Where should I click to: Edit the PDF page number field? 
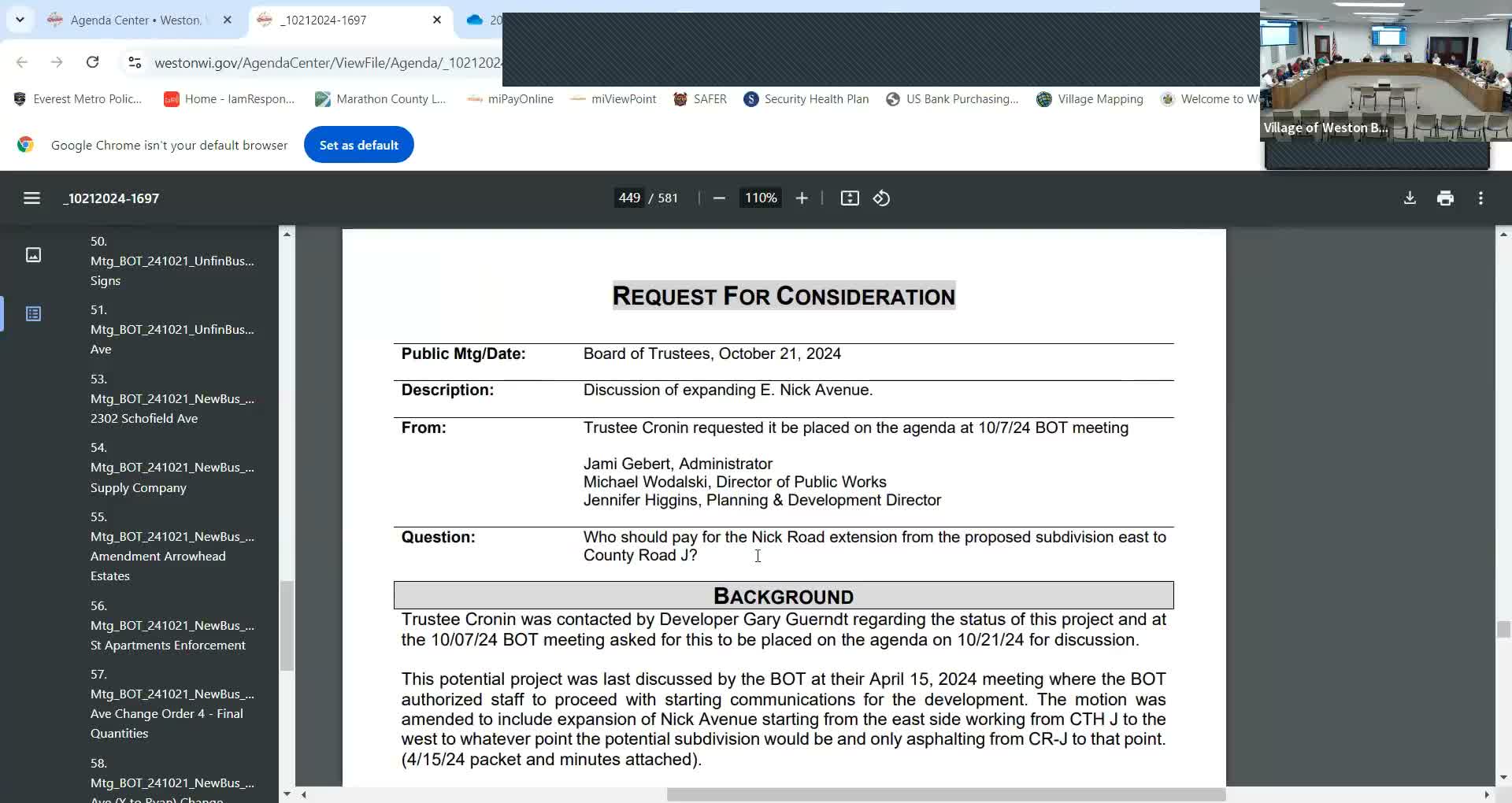[x=629, y=198]
